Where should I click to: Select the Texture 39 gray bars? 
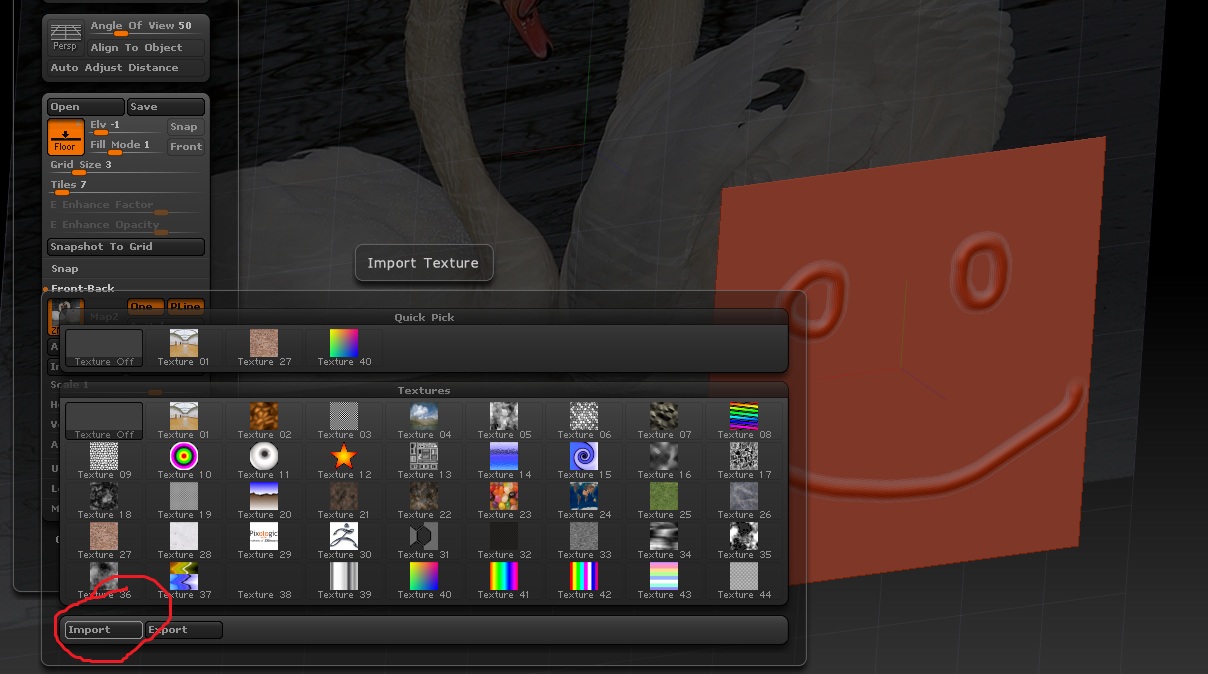344,581
